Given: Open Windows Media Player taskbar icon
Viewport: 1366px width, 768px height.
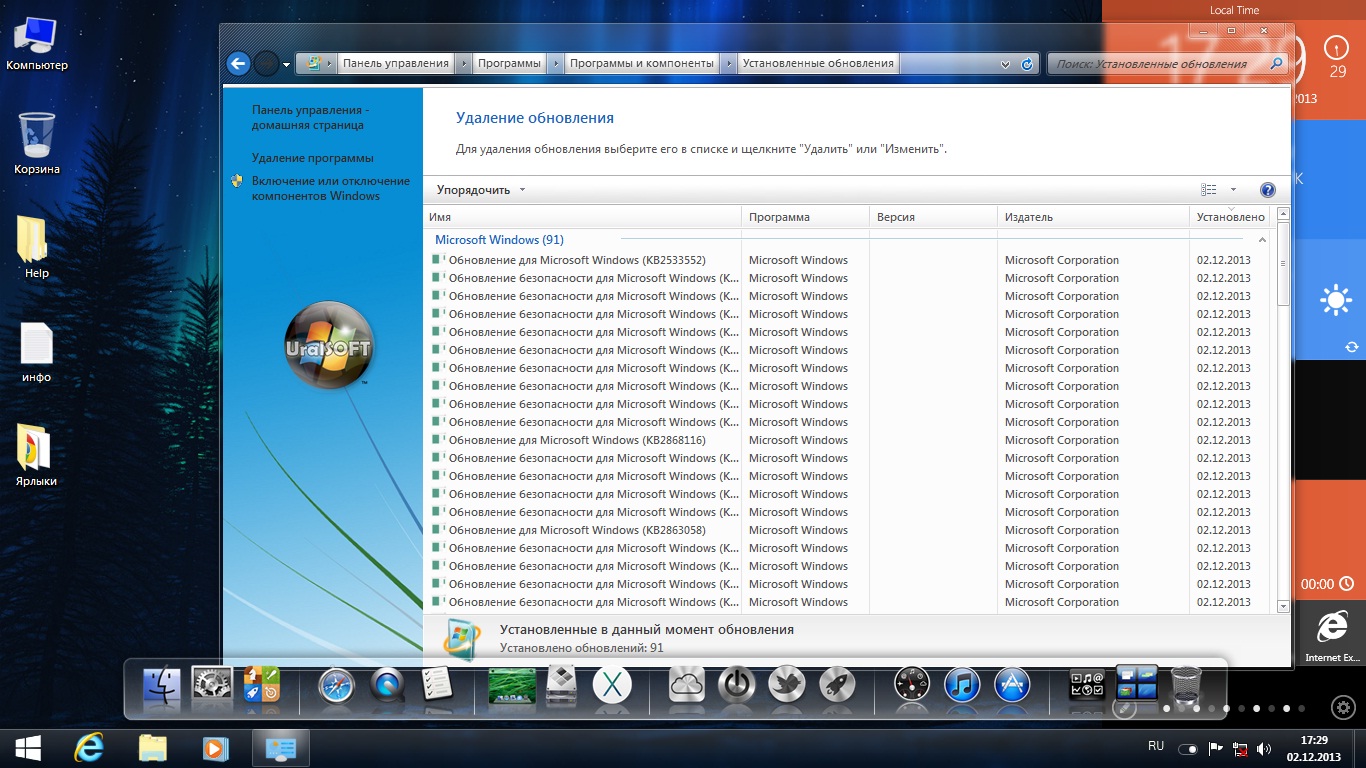Looking at the screenshot, I should pyautogui.click(x=214, y=748).
